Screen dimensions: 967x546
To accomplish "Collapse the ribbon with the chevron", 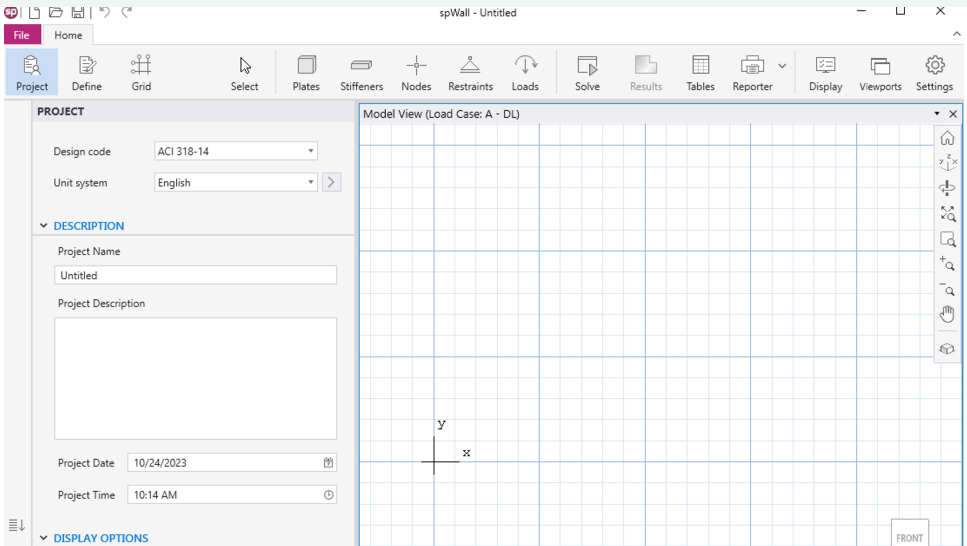I will pos(957,34).
